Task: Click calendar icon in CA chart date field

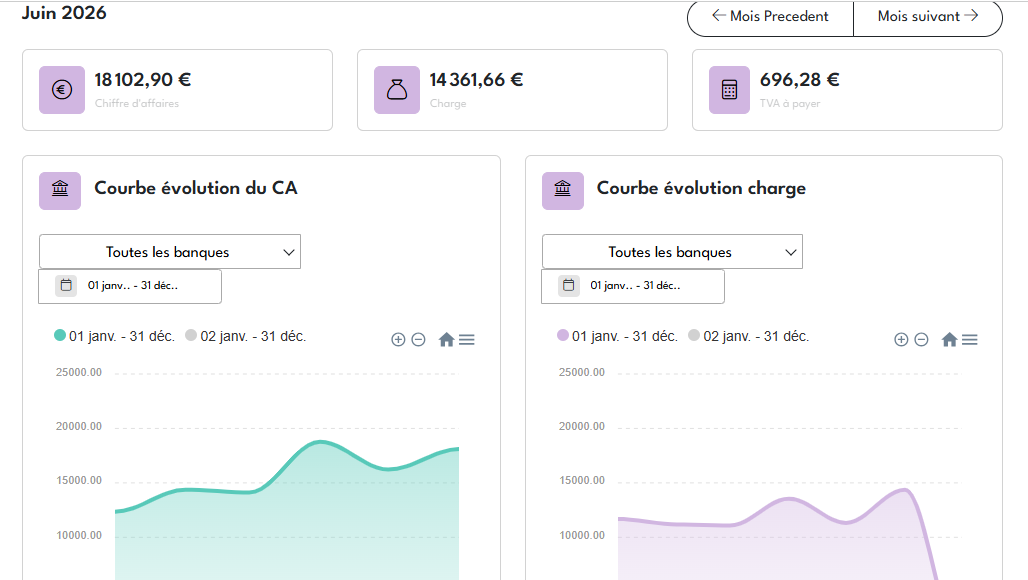Action: (66, 285)
